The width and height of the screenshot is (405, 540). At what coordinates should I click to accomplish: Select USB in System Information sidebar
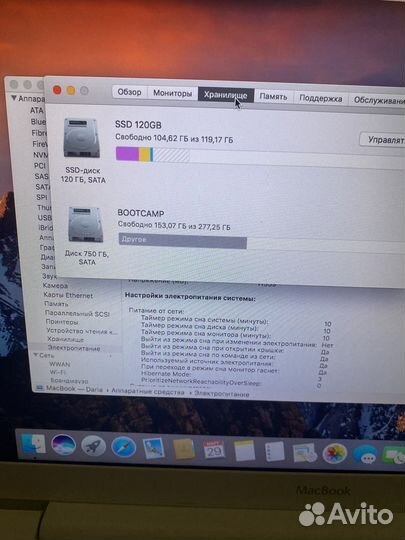(x=45, y=218)
